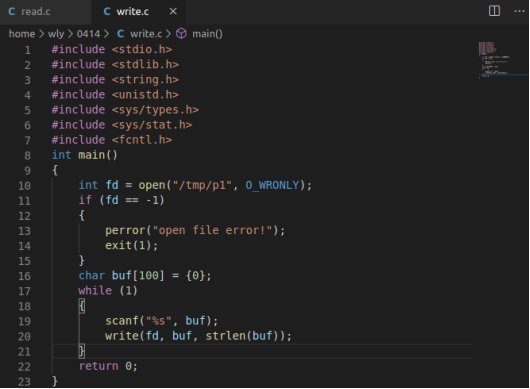Click 'return 0;' statement
The width and height of the screenshot is (530, 389).
(x=108, y=366)
